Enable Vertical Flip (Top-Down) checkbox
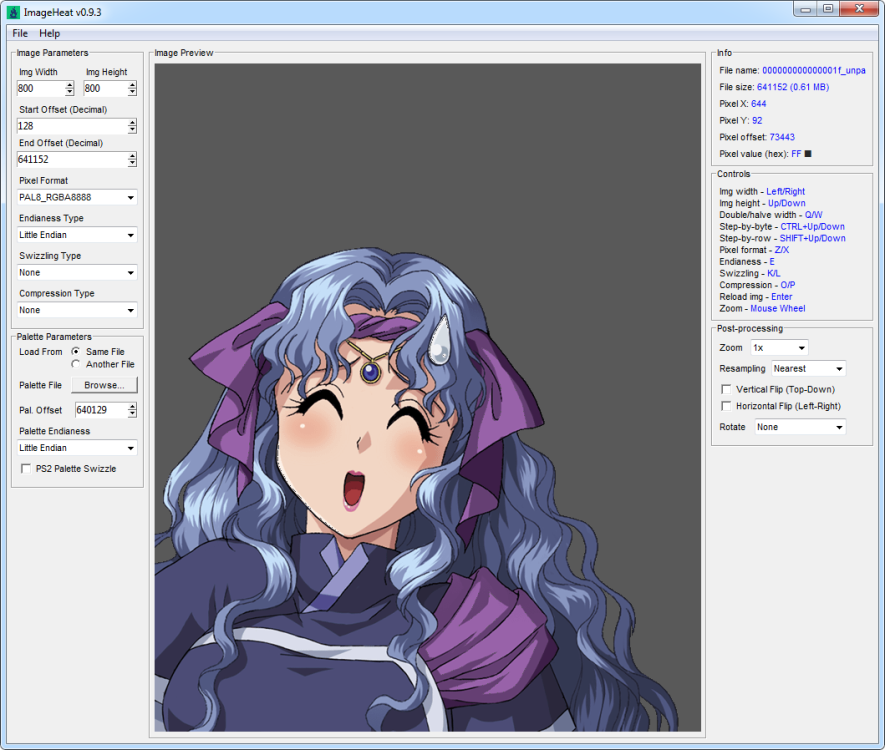885x750 pixels. coord(726,389)
